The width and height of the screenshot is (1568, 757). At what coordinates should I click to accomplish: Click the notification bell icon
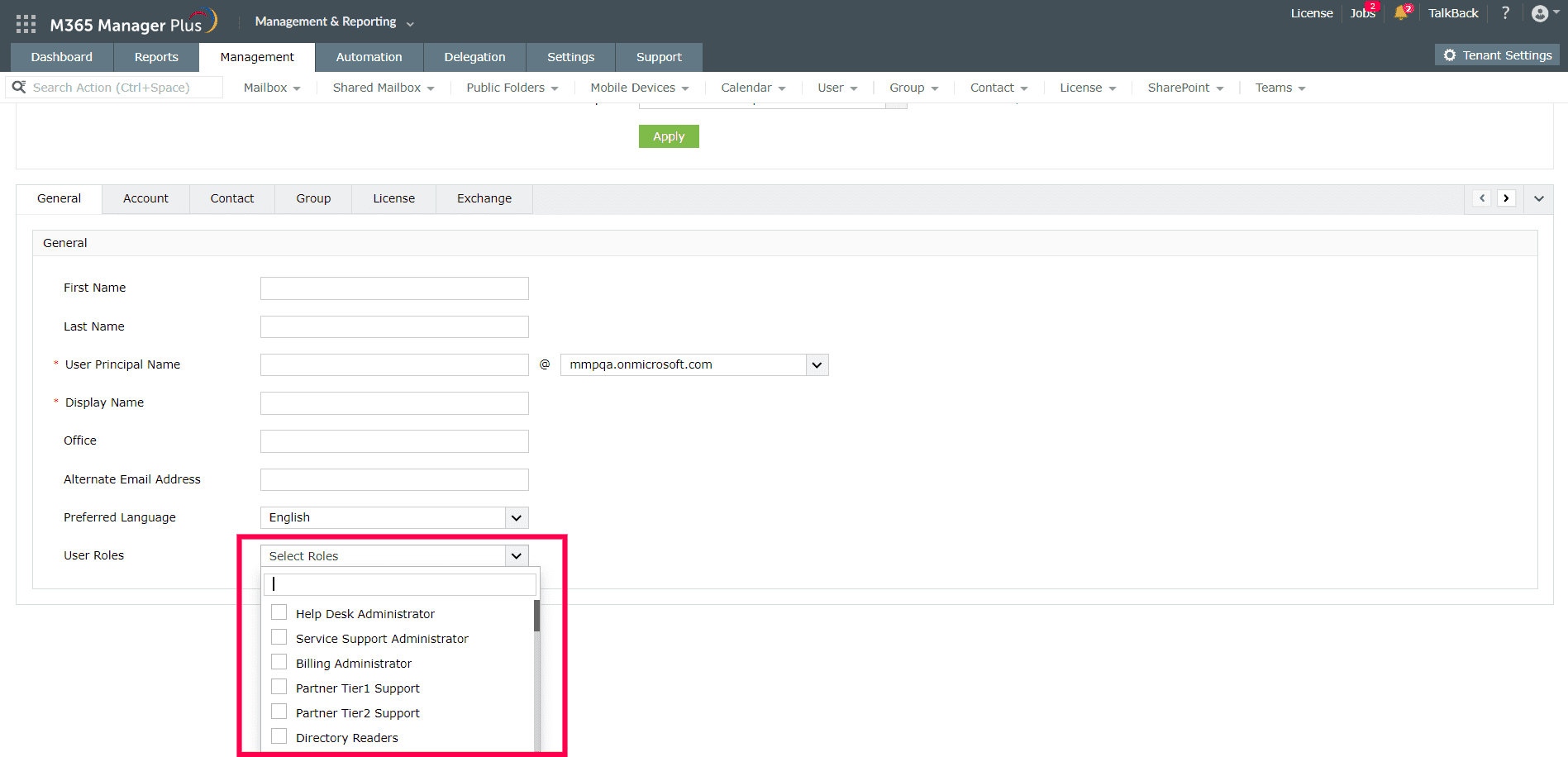[1402, 12]
